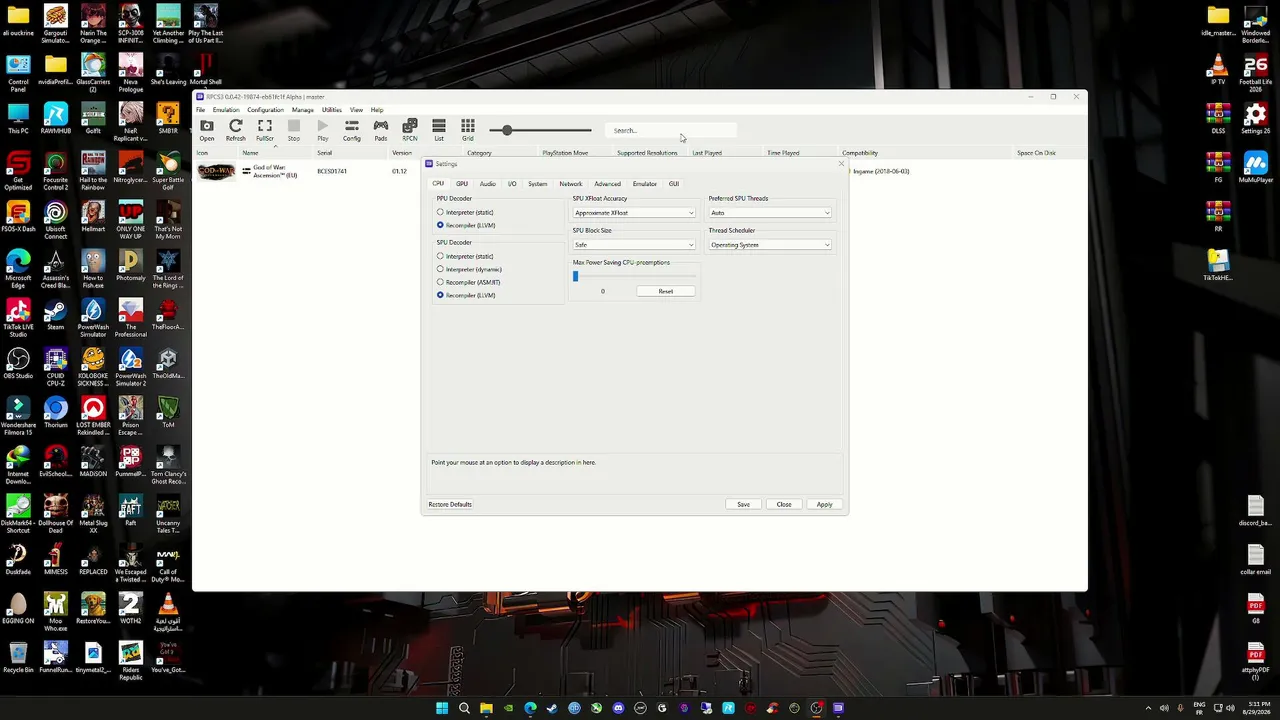
Task: Click the Close button in Settings footer
Action: (784, 504)
